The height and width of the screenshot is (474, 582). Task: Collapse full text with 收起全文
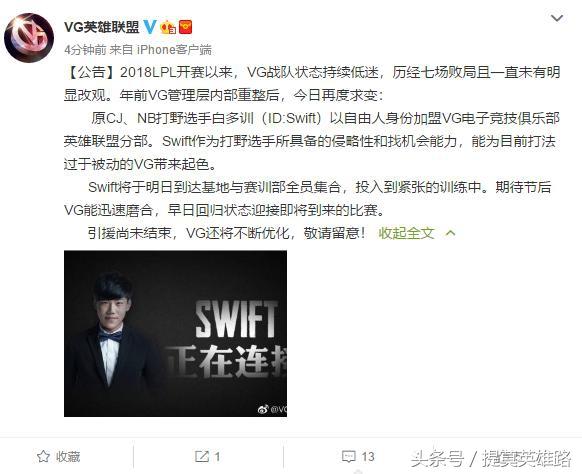point(406,233)
